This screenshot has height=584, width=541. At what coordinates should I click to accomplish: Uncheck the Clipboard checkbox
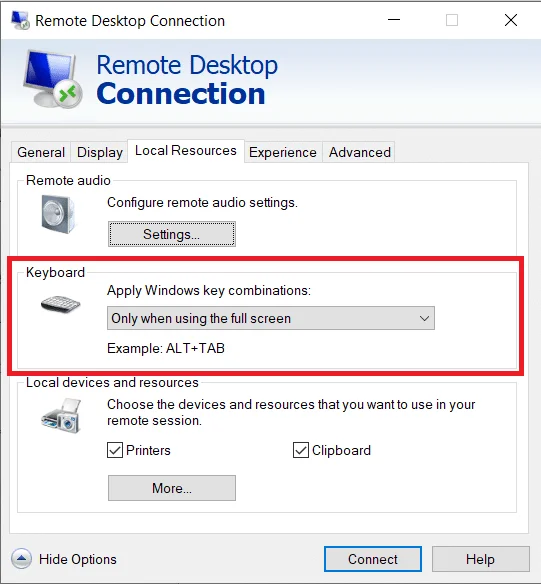pos(300,450)
